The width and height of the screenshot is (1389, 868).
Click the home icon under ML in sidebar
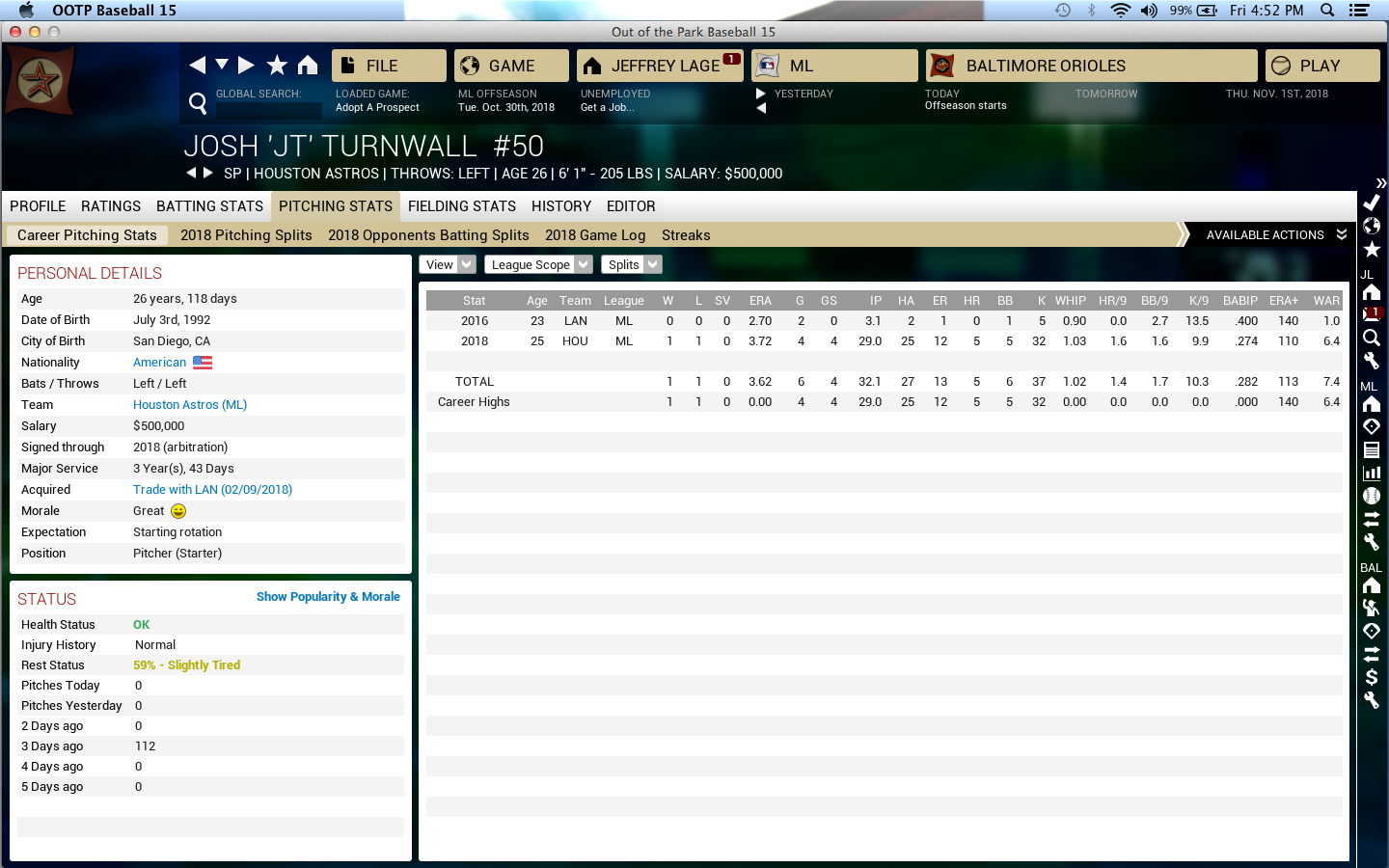tap(1372, 404)
